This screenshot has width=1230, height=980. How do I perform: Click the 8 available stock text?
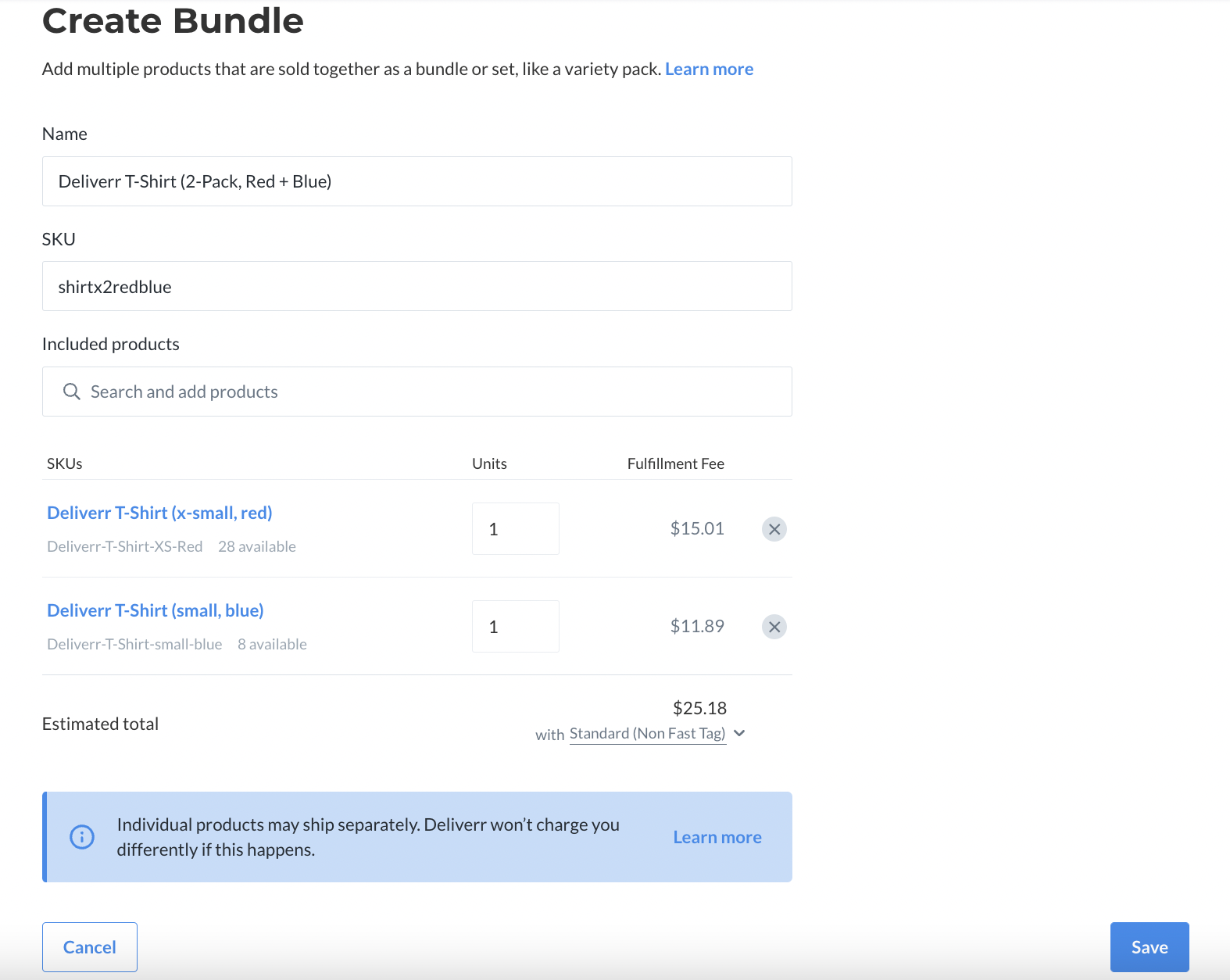[x=272, y=644]
